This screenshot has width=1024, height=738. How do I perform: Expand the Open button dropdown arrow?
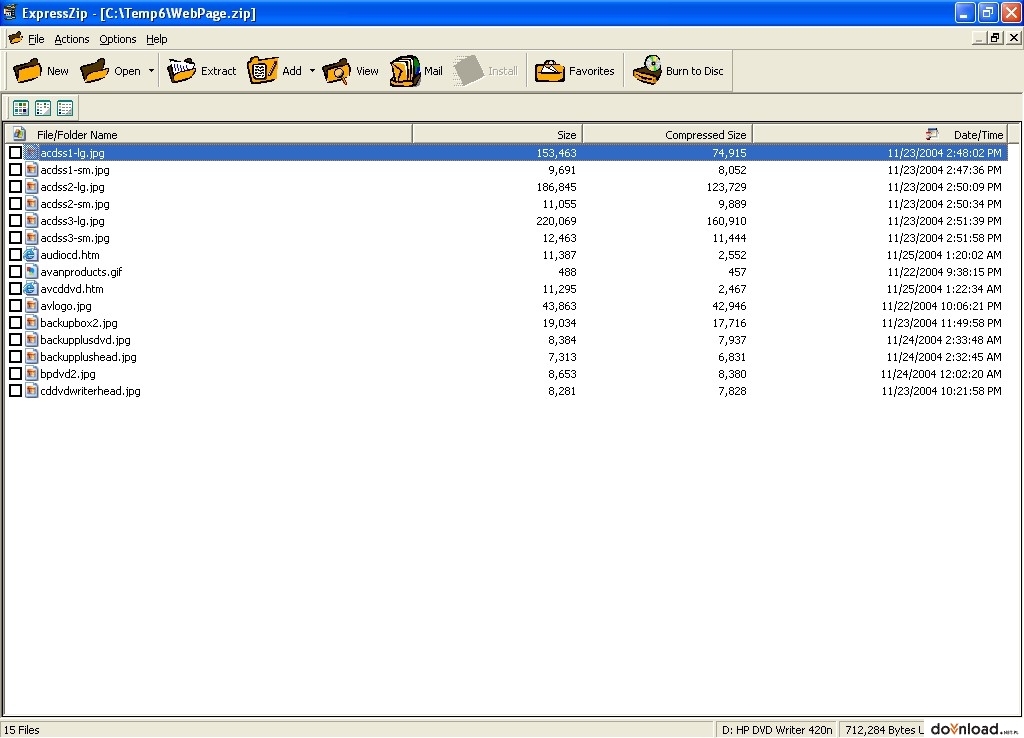(151, 71)
